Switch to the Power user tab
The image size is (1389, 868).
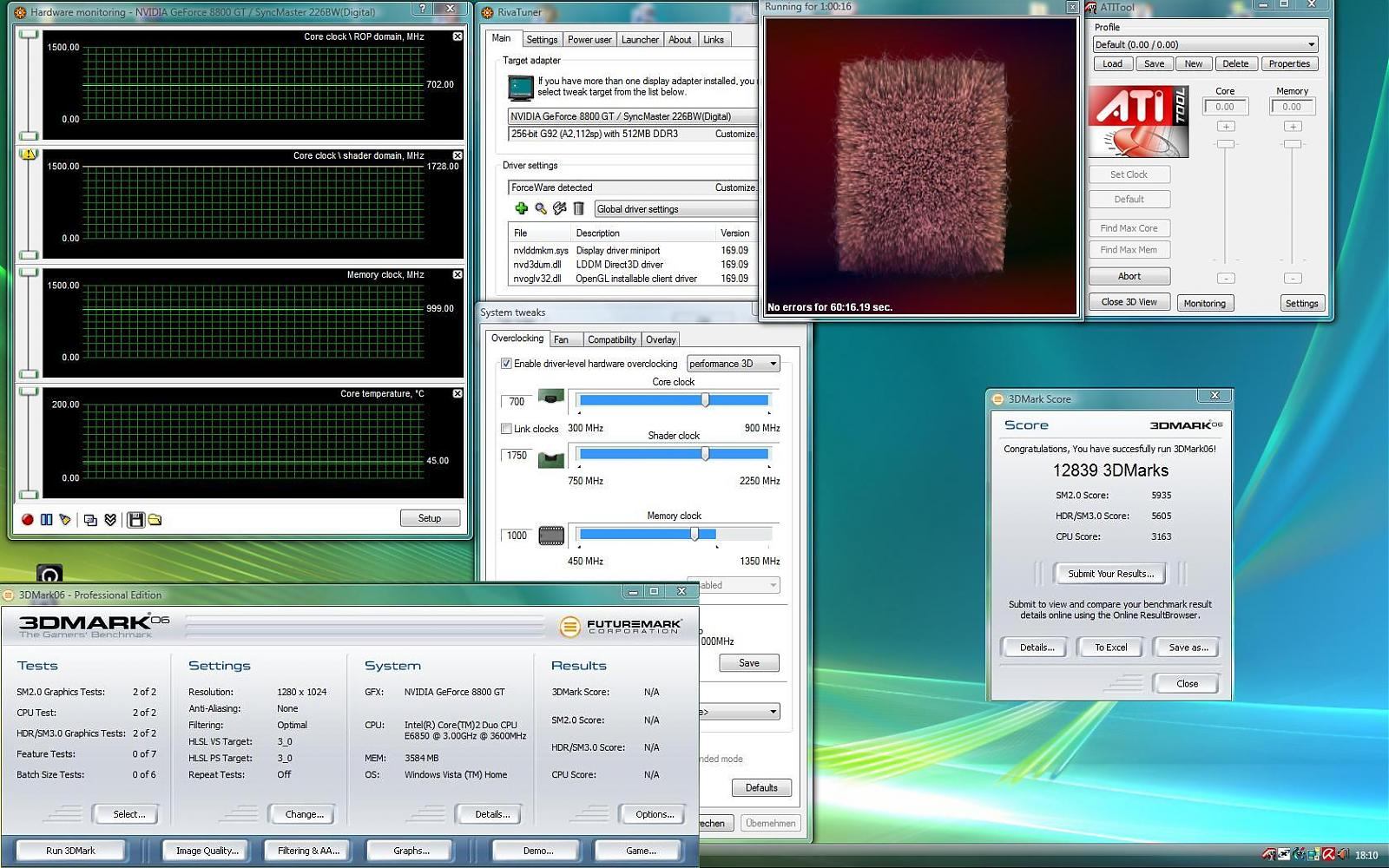(x=589, y=40)
